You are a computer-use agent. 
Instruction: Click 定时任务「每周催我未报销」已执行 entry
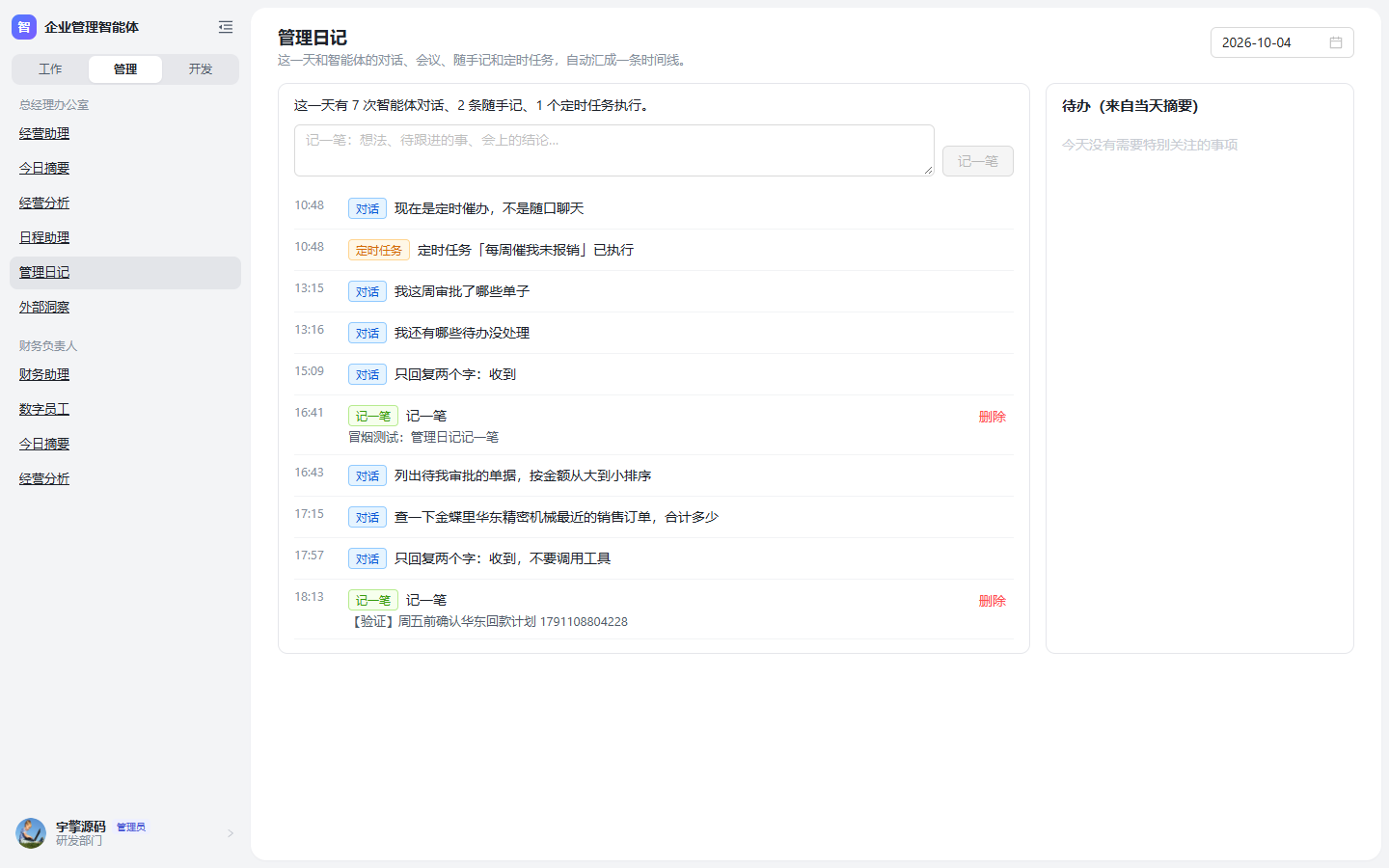pos(526,250)
